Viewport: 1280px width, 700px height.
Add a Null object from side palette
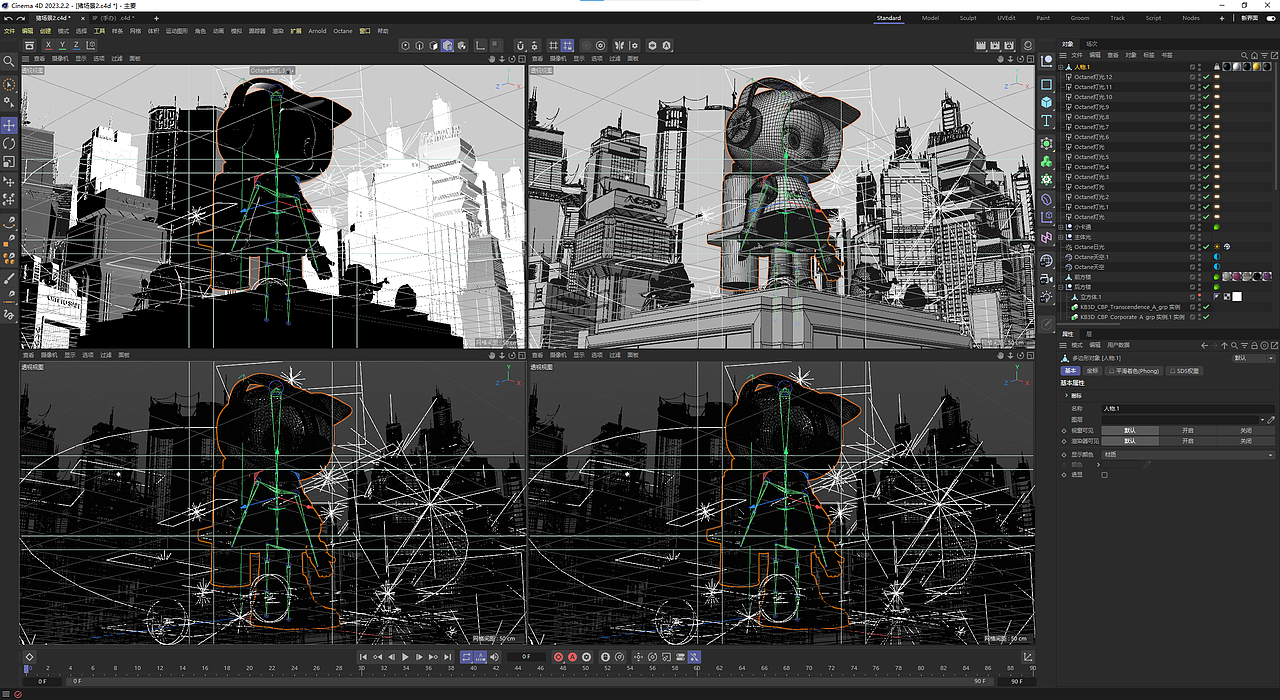click(x=1047, y=61)
